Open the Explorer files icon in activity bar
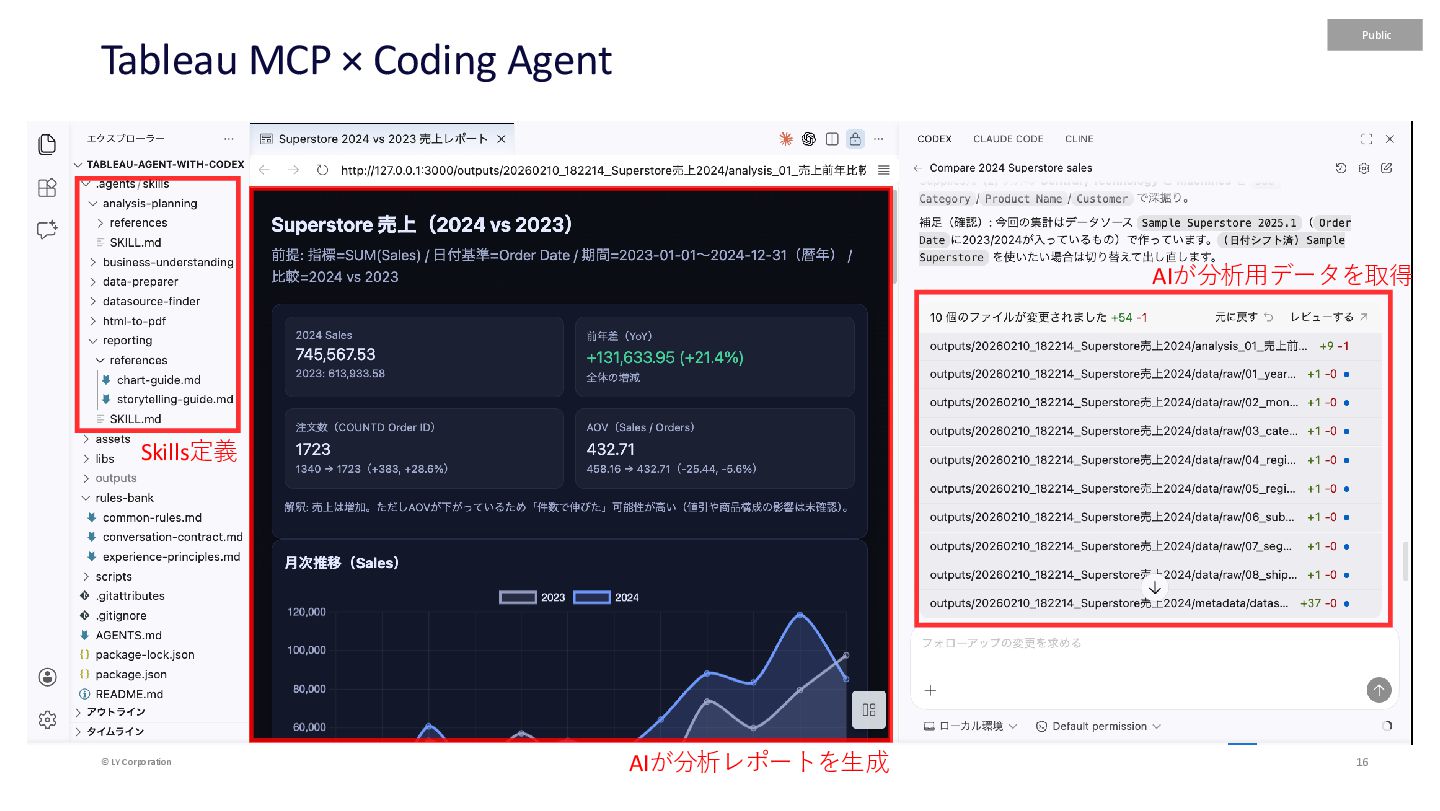 click(x=46, y=145)
